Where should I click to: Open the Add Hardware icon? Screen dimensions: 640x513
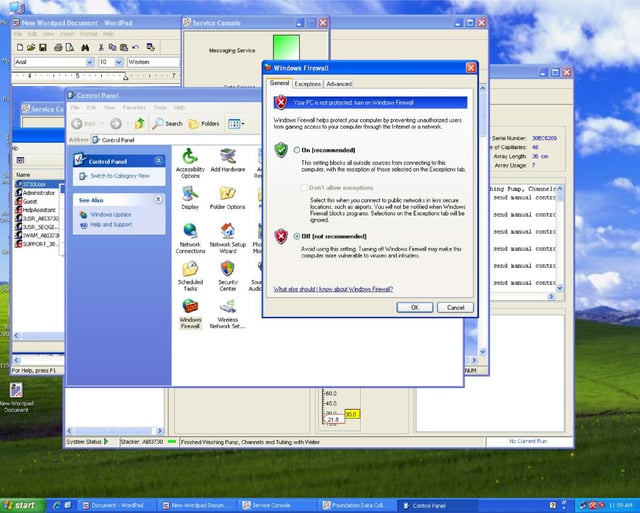[228, 160]
